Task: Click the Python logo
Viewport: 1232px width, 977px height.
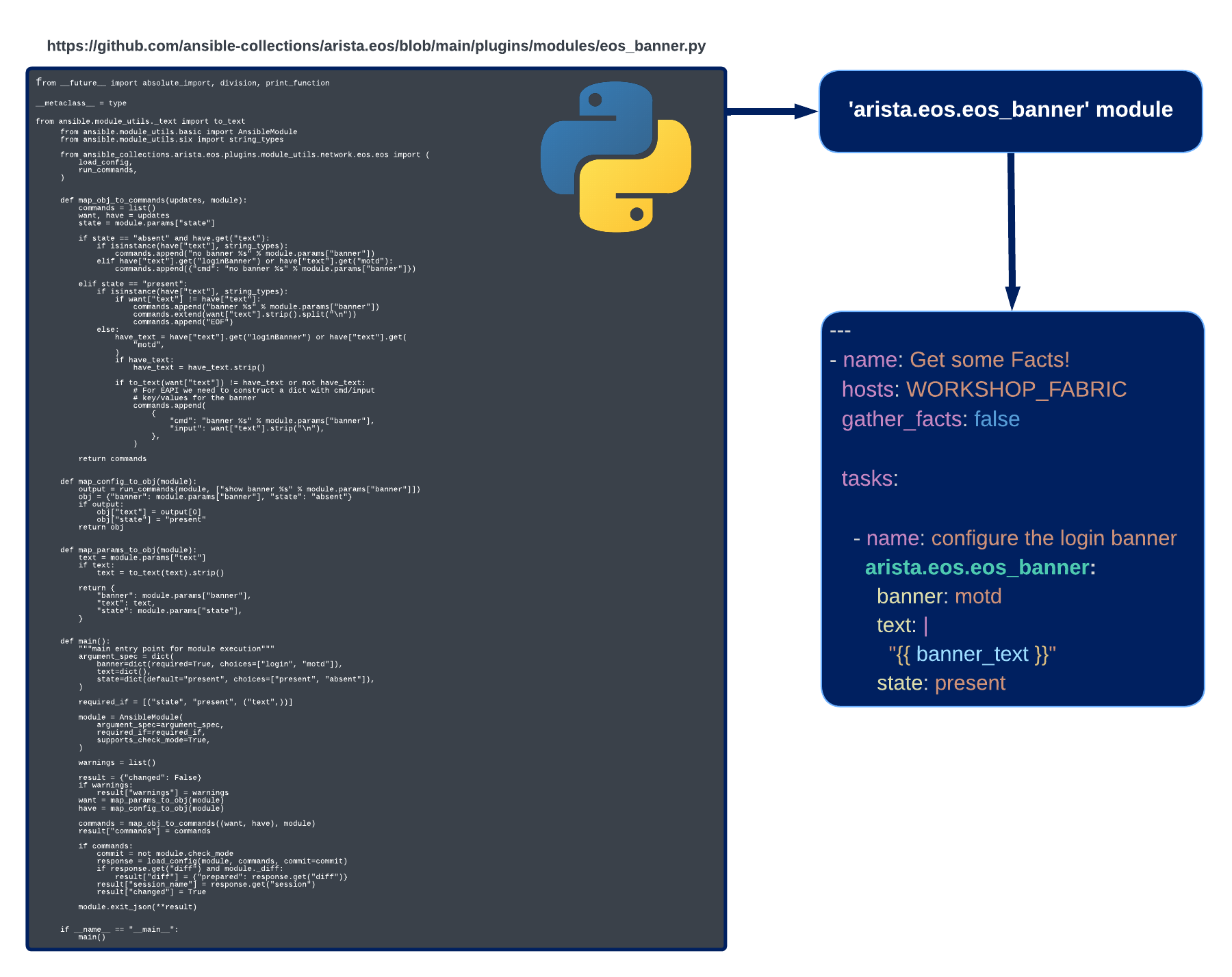Action: 615,157
